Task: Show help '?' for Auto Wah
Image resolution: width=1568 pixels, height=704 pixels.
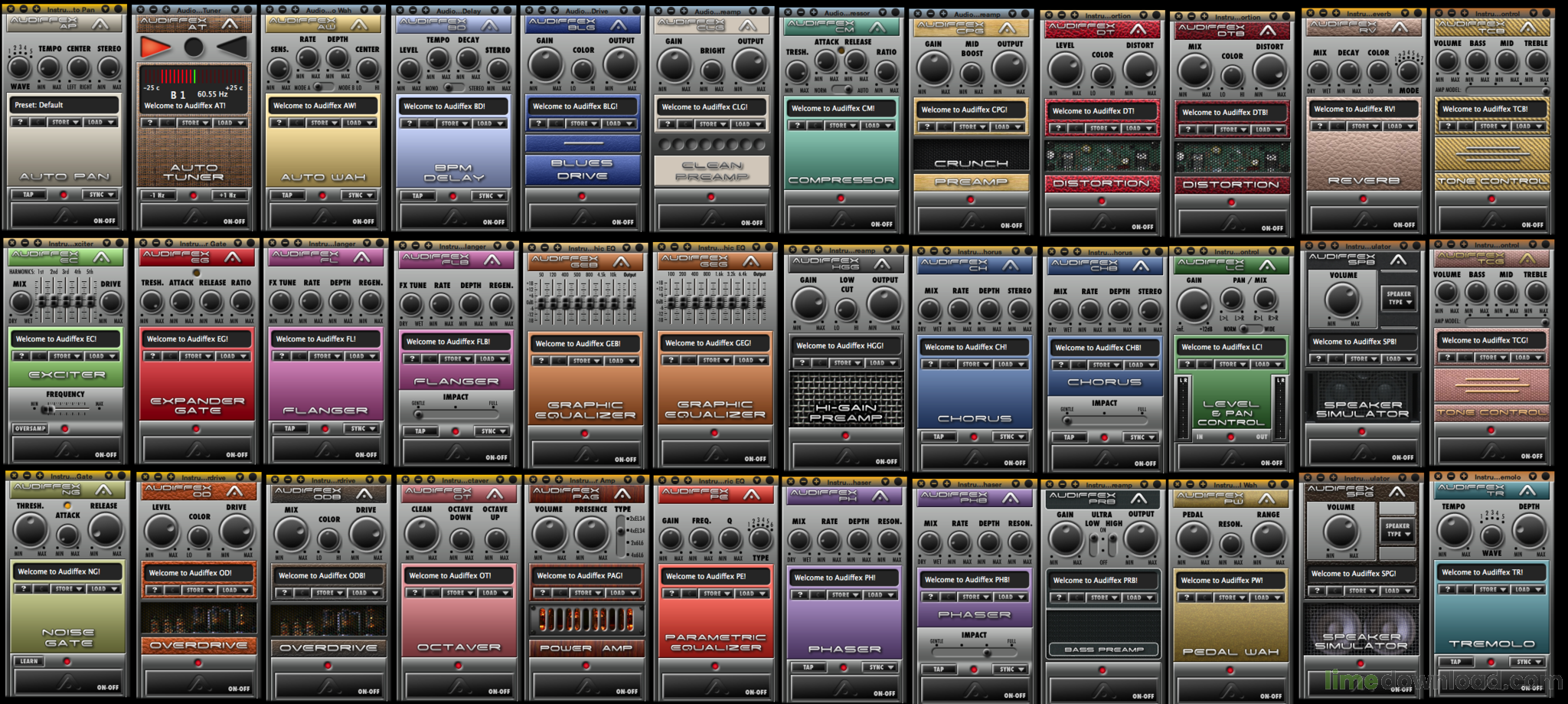Action: (x=279, y=123)
